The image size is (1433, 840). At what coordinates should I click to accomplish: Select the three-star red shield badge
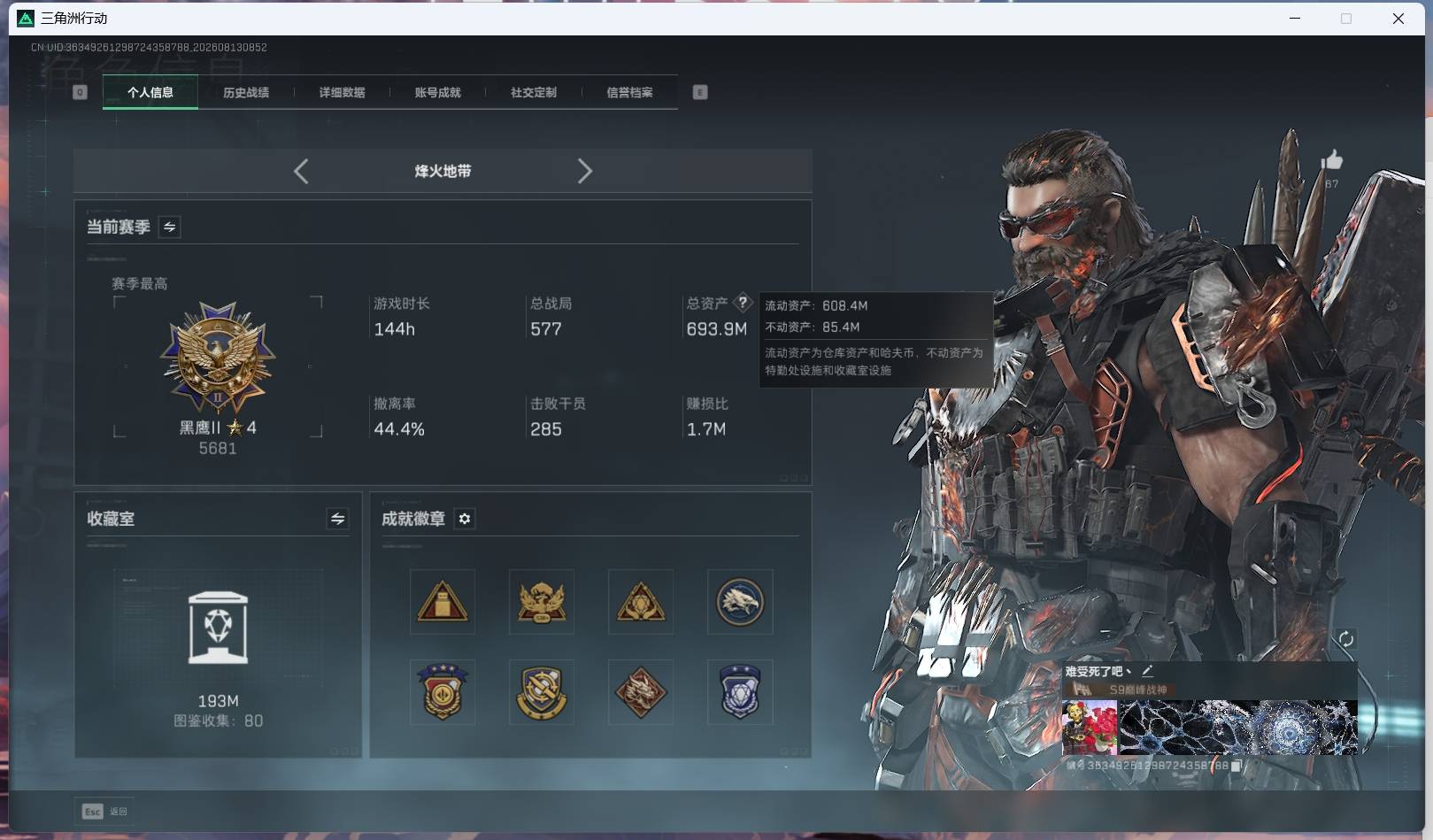coord(443,691)
